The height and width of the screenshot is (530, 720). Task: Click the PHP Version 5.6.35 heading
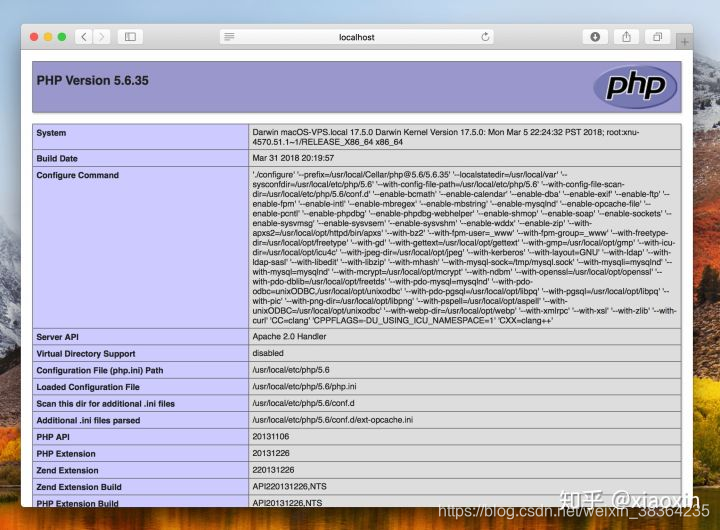coord(93,80)
